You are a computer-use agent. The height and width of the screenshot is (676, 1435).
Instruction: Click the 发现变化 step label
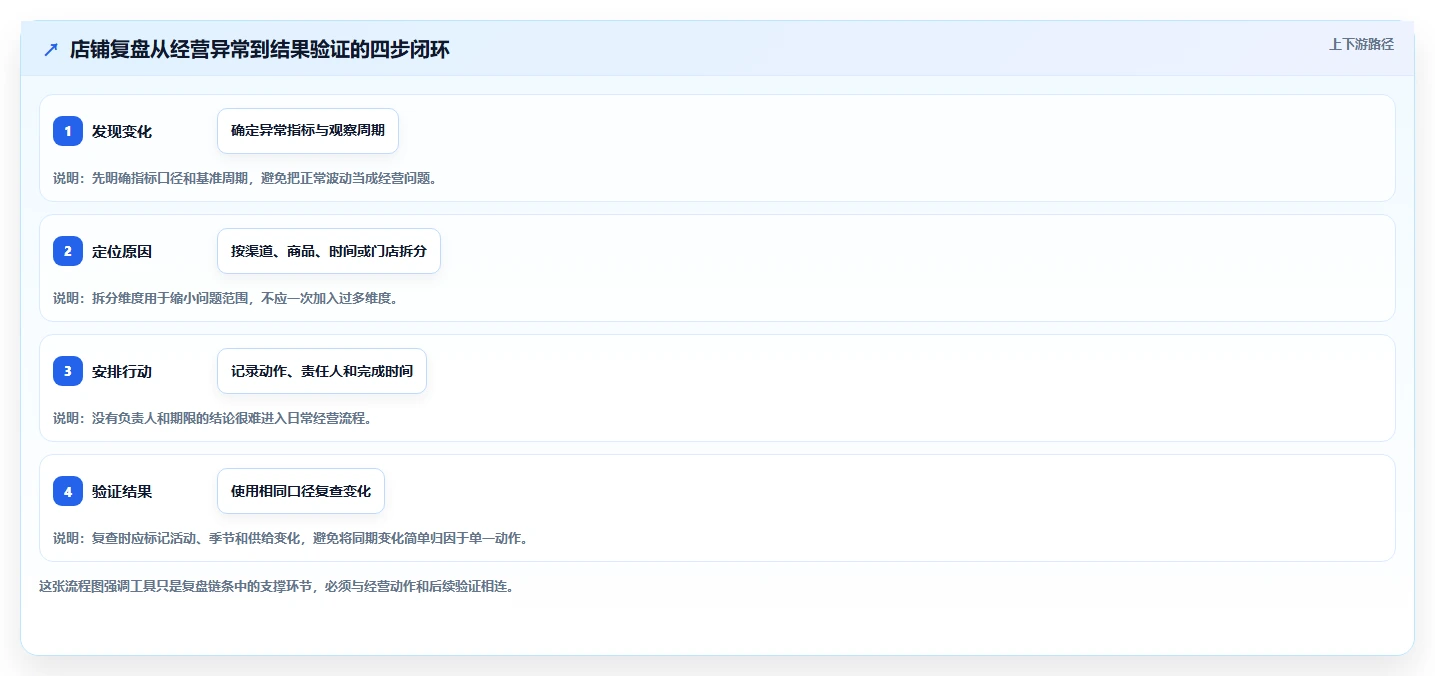[x=122, y=131]
